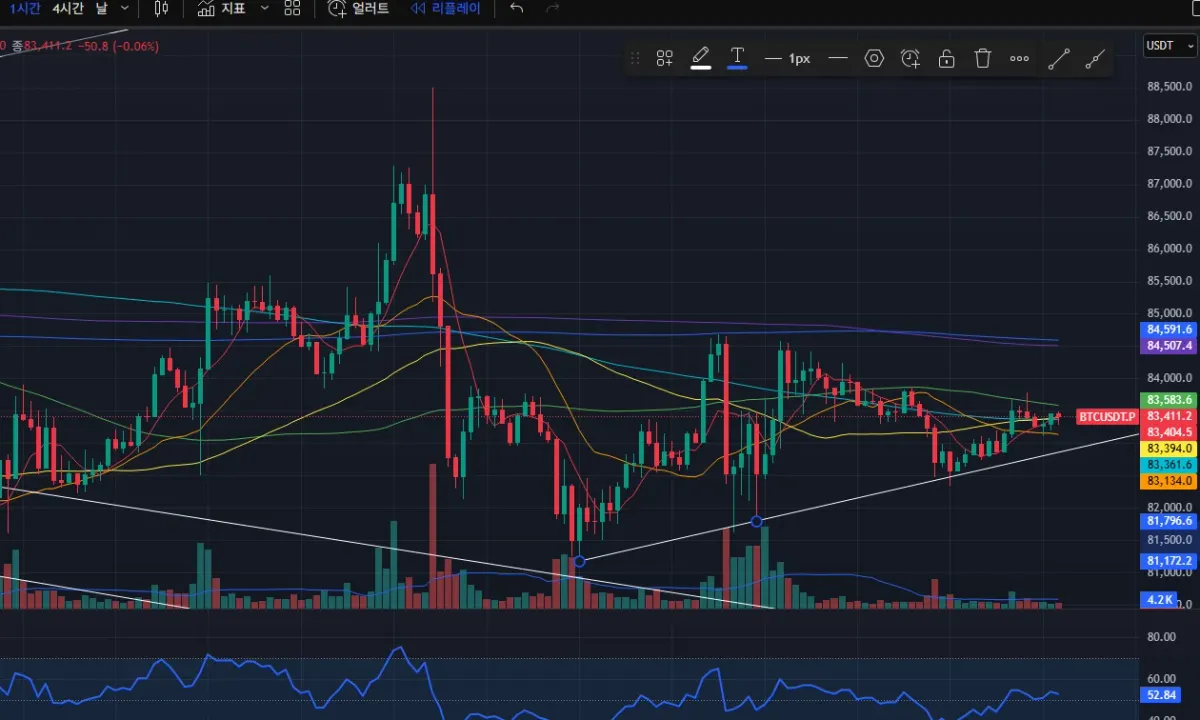The image size is (1200, 720).
Task: Open the text color T tool
Action: pyautogui.click(x=737, y=58)
